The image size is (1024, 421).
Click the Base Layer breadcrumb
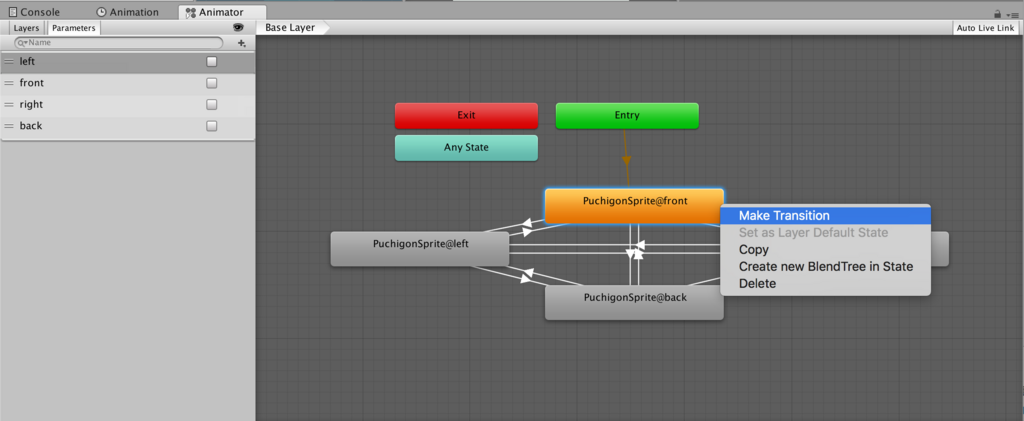291,28
